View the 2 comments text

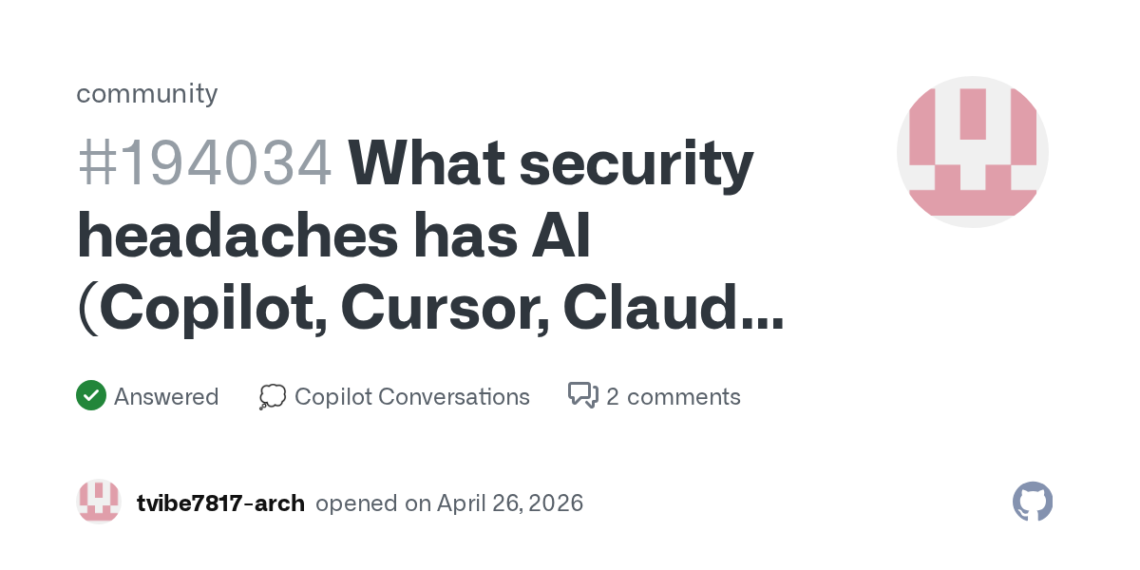pos(673,397)
